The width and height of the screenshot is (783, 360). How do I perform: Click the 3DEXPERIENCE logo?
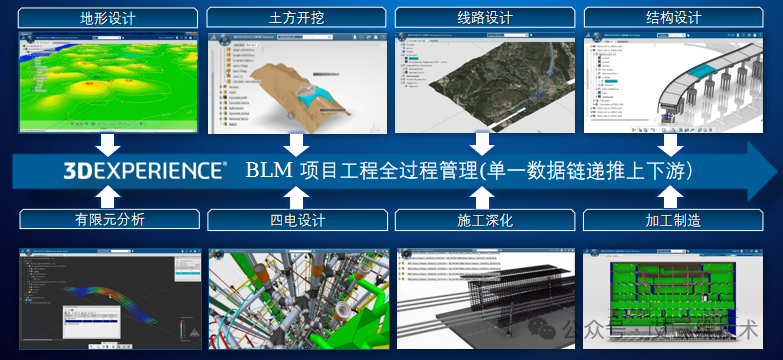click(145, 170)
